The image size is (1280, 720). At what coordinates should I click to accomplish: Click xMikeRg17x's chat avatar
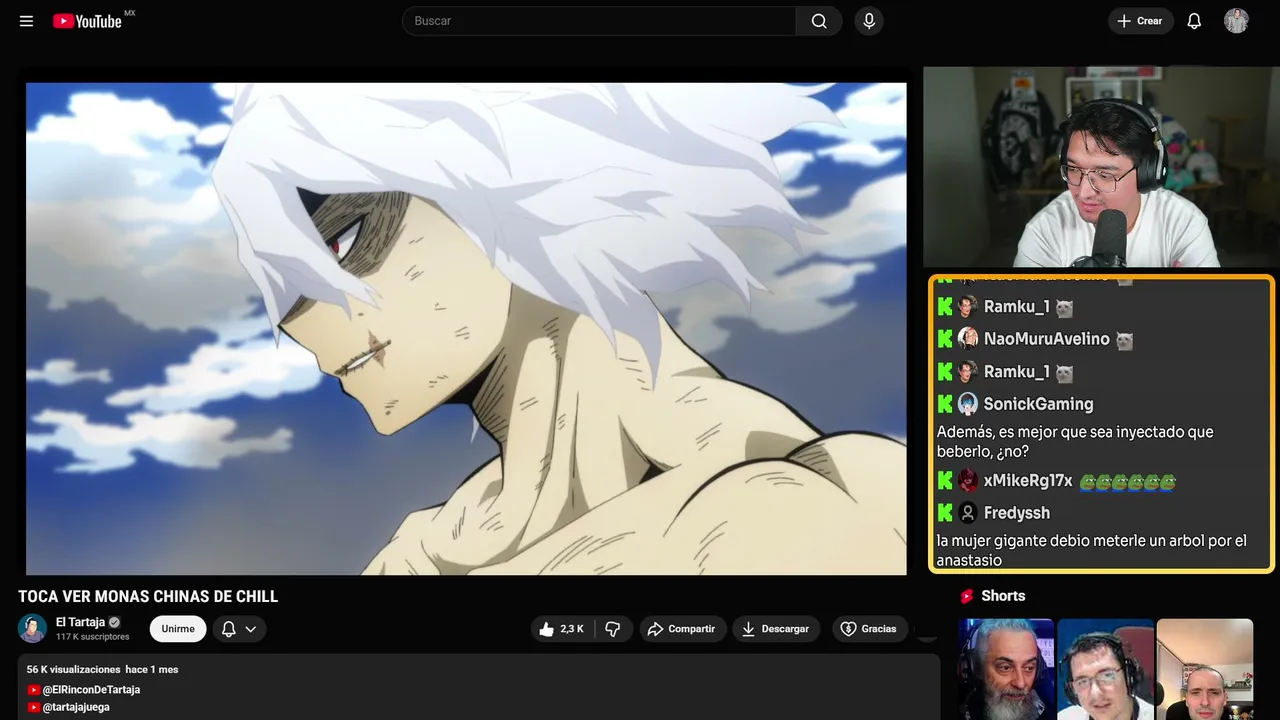[968, 481]
